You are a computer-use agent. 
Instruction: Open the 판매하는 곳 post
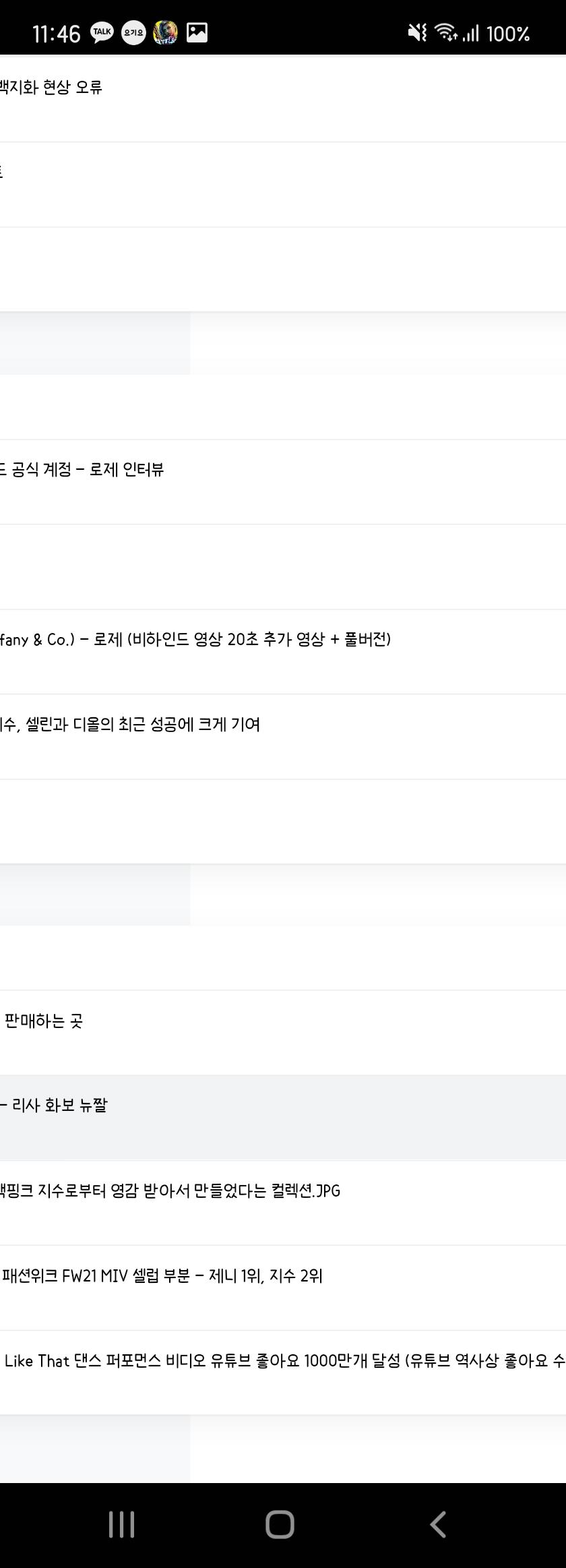283,1033
